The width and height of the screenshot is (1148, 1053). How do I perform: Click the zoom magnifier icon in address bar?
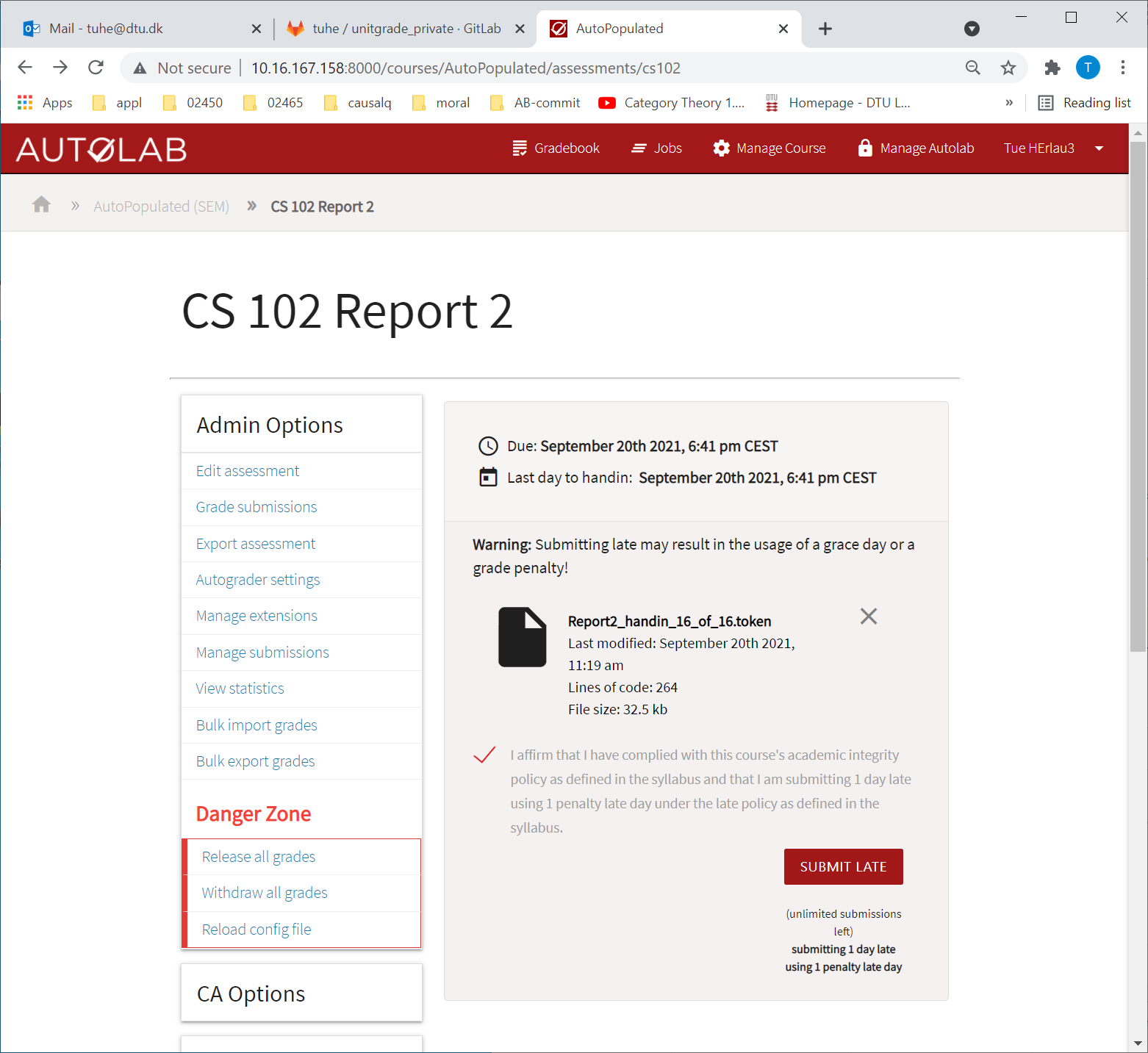point(972,68)
